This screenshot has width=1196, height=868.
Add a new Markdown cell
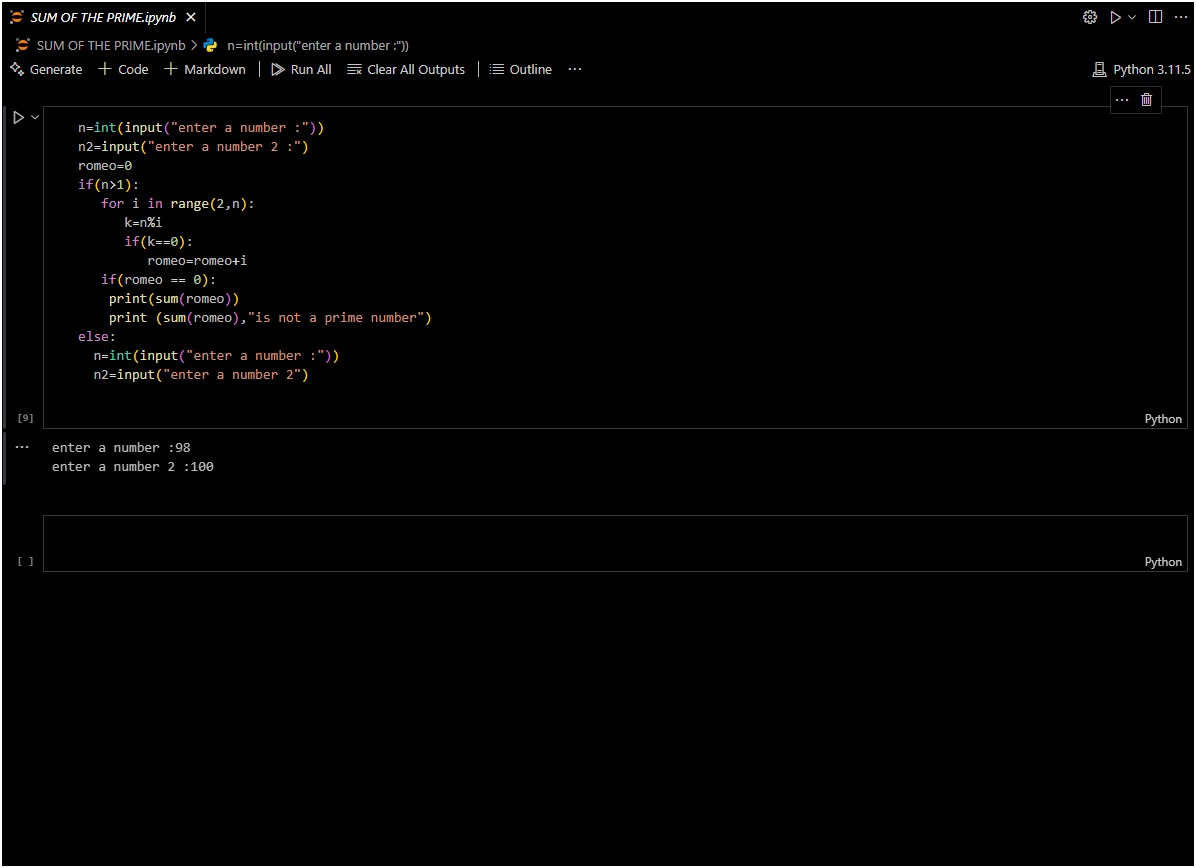(205, 69)
